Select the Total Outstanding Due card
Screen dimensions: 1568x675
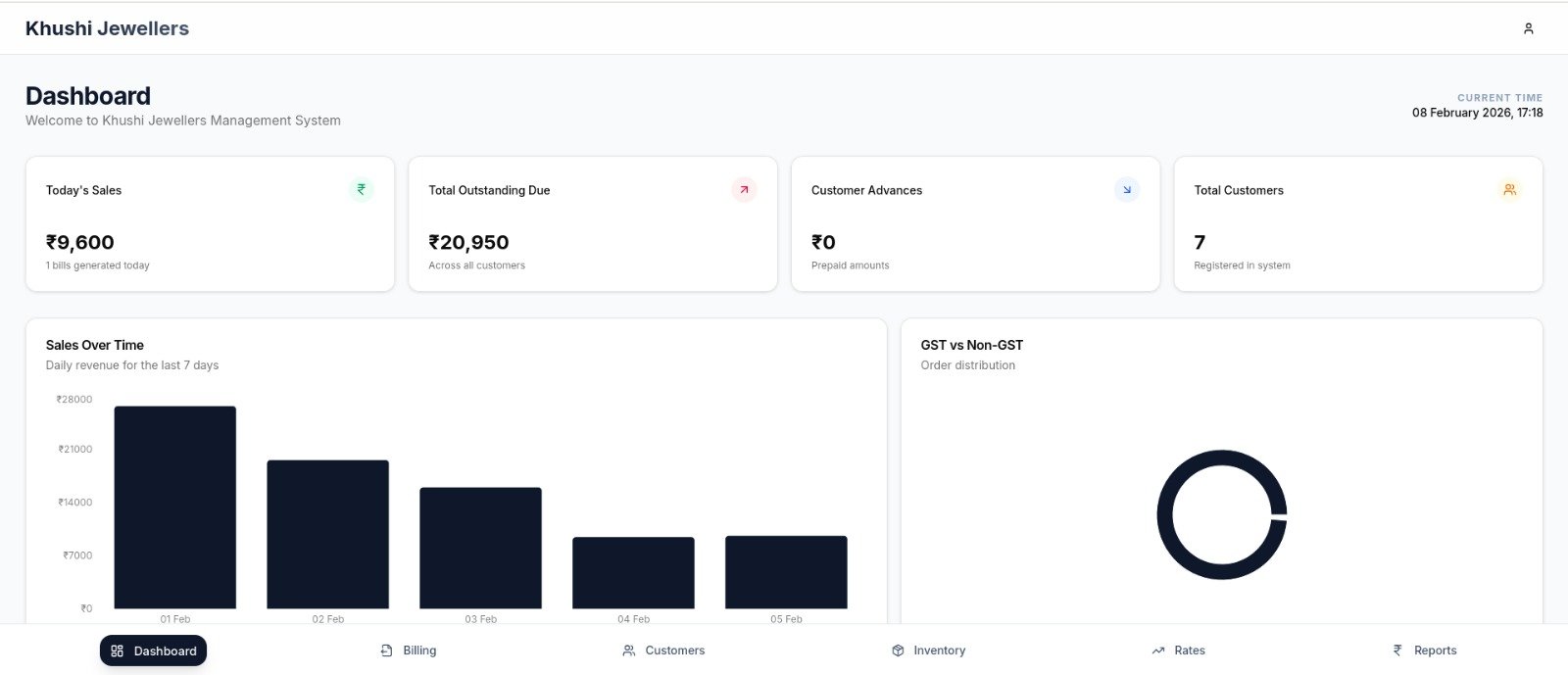[x=592, y=223]
